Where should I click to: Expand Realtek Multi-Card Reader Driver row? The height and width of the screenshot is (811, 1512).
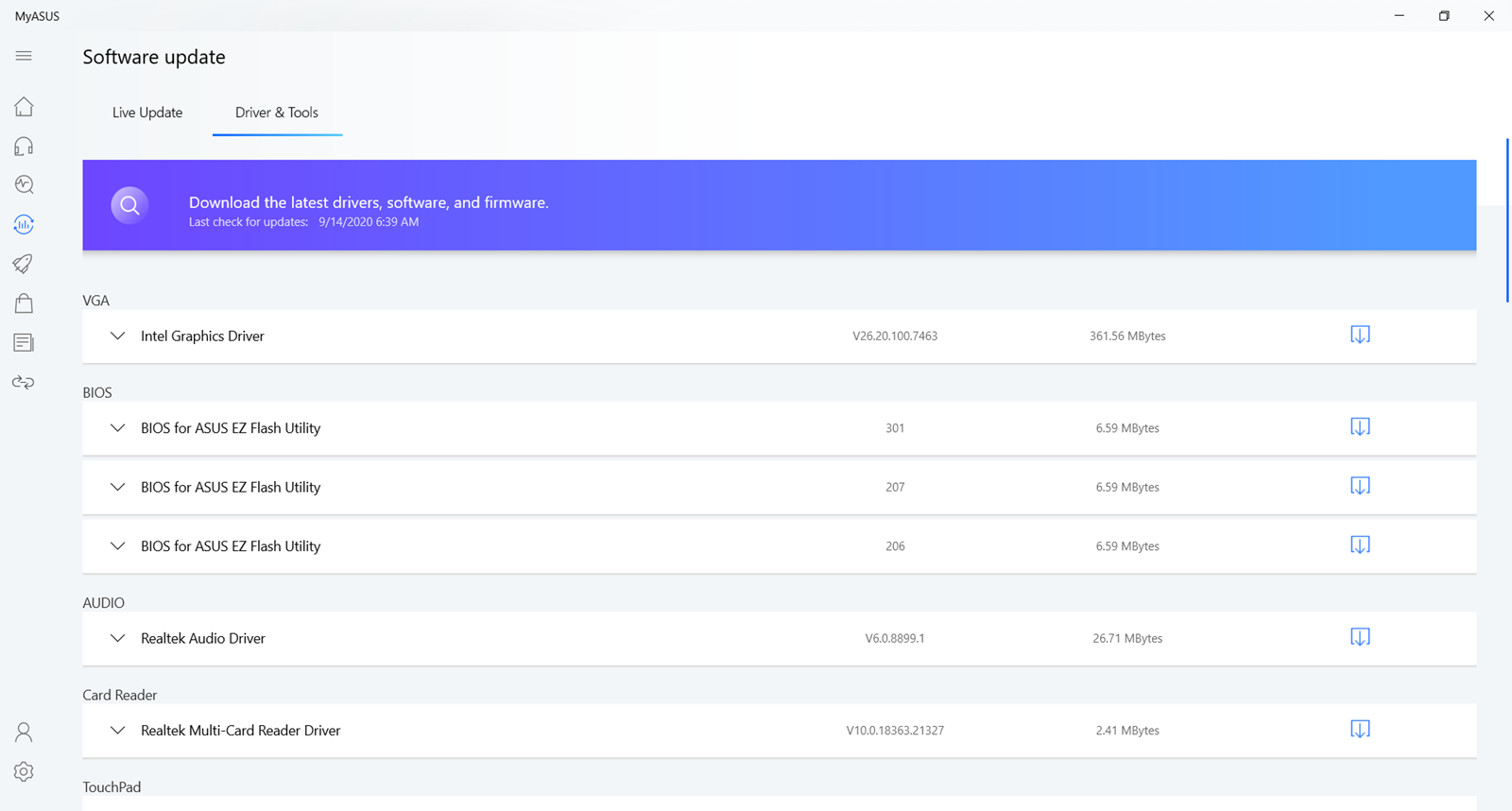pos(117,731)
